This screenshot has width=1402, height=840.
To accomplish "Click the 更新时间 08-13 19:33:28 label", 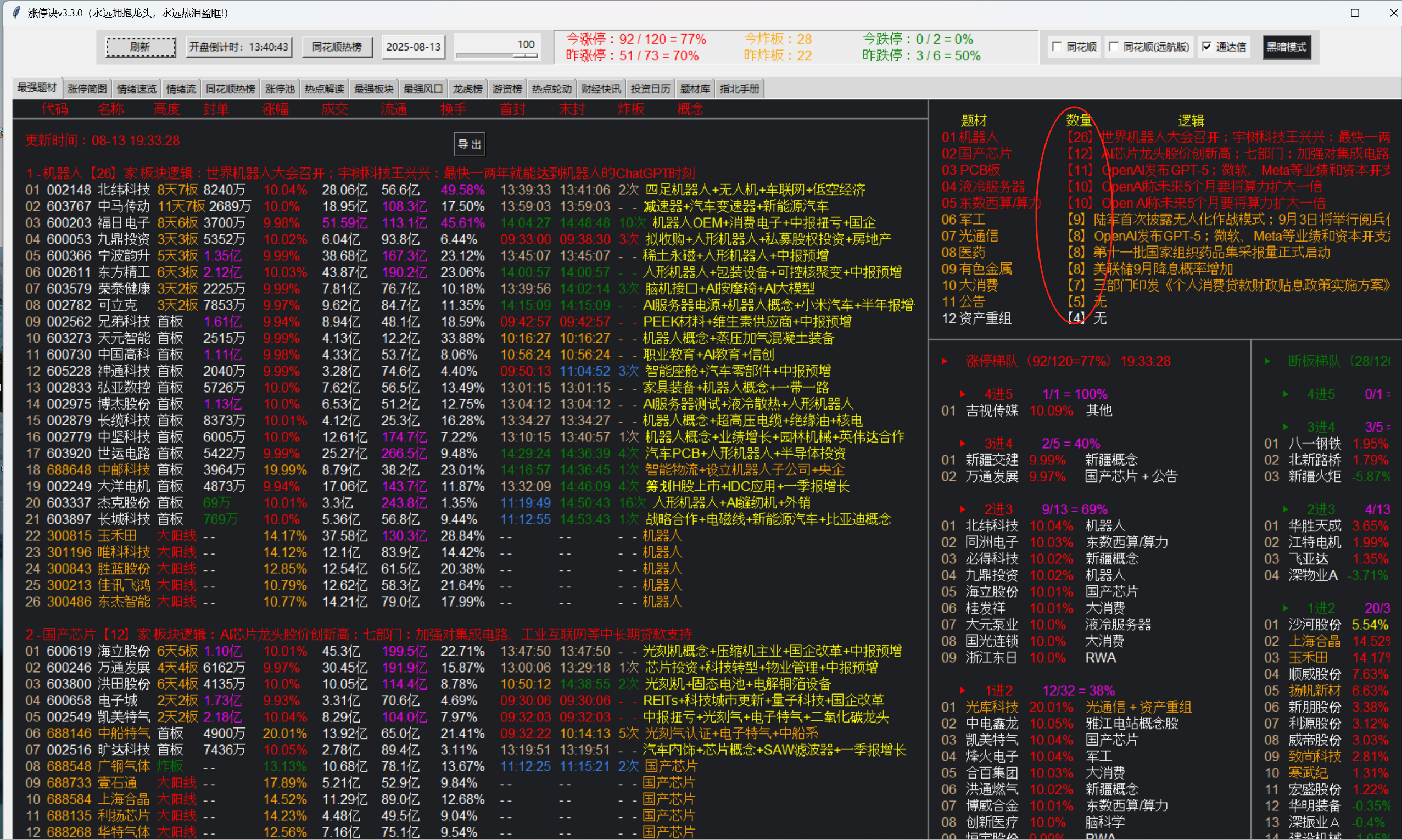I will point(103,141).
